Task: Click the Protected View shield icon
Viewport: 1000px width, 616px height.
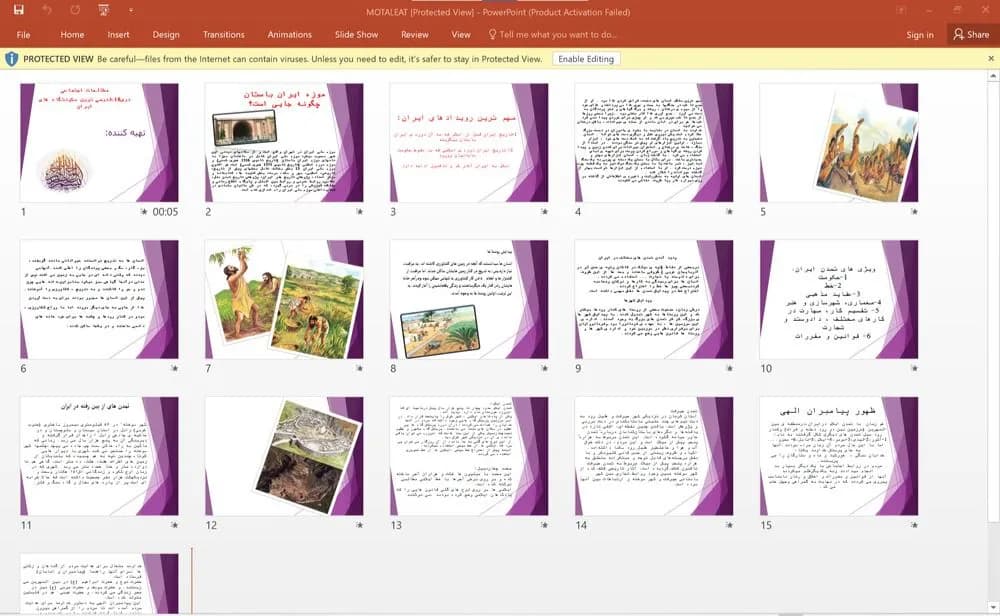Action: pos(11,59)
